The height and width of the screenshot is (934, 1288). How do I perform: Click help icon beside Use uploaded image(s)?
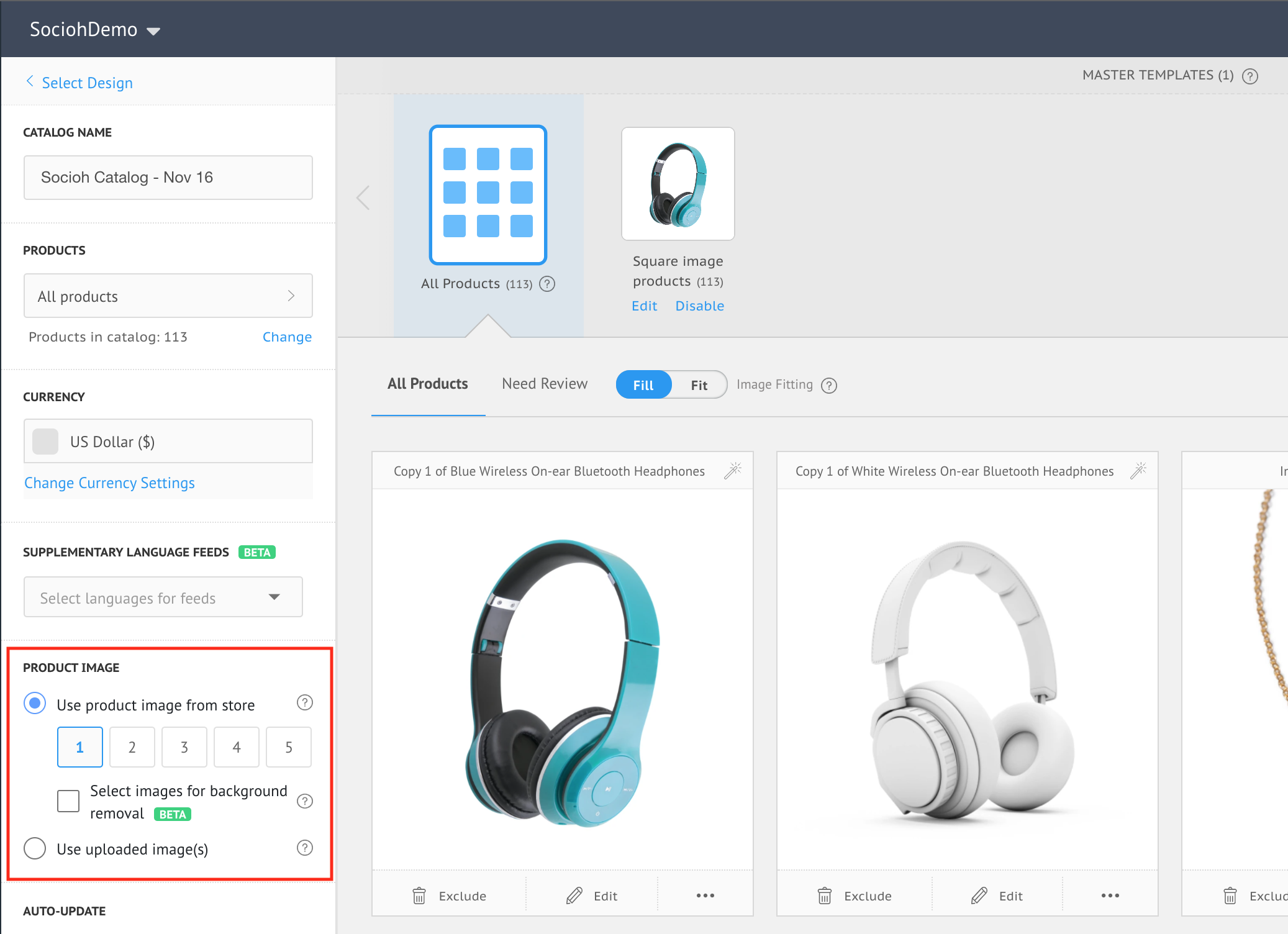pos(304,848)
